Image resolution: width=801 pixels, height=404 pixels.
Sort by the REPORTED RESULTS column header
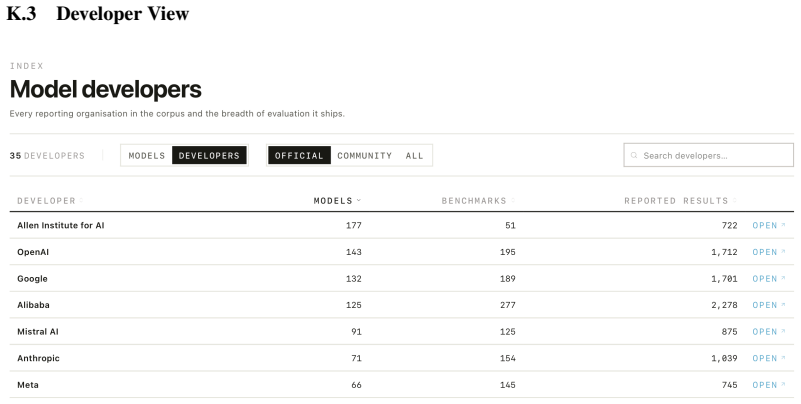tap(680, 201)
